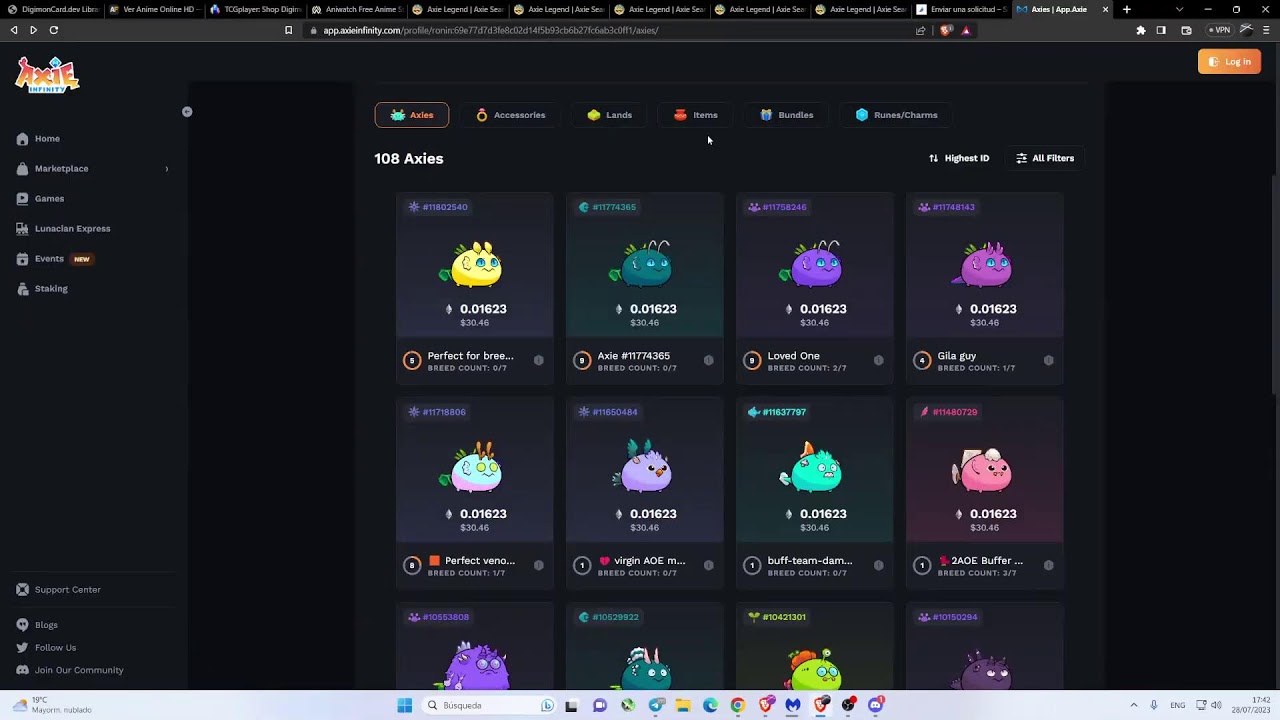Click the share page icon in address bar
Screen dimensions: 1280x720
click(x=921, y=30)
